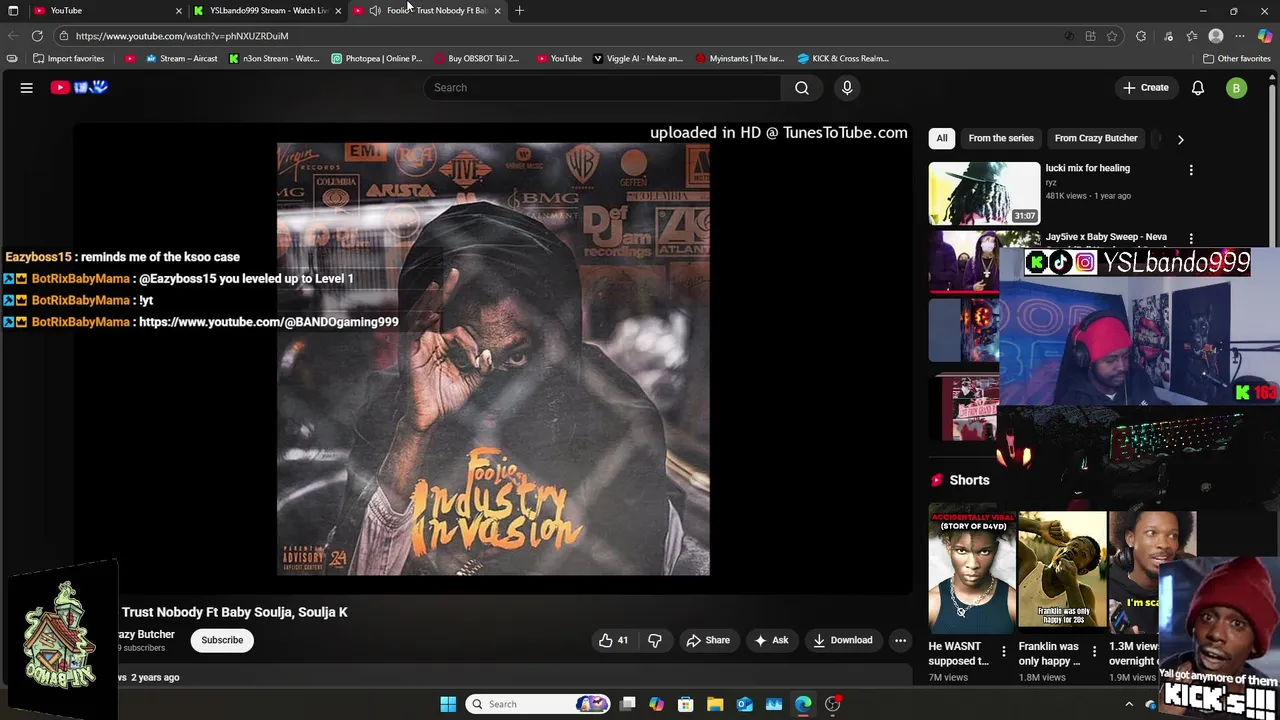This screenshot has height=720, width=1280.
Task: Share the Trust Nobody video
Action: [x=707, y=640]
